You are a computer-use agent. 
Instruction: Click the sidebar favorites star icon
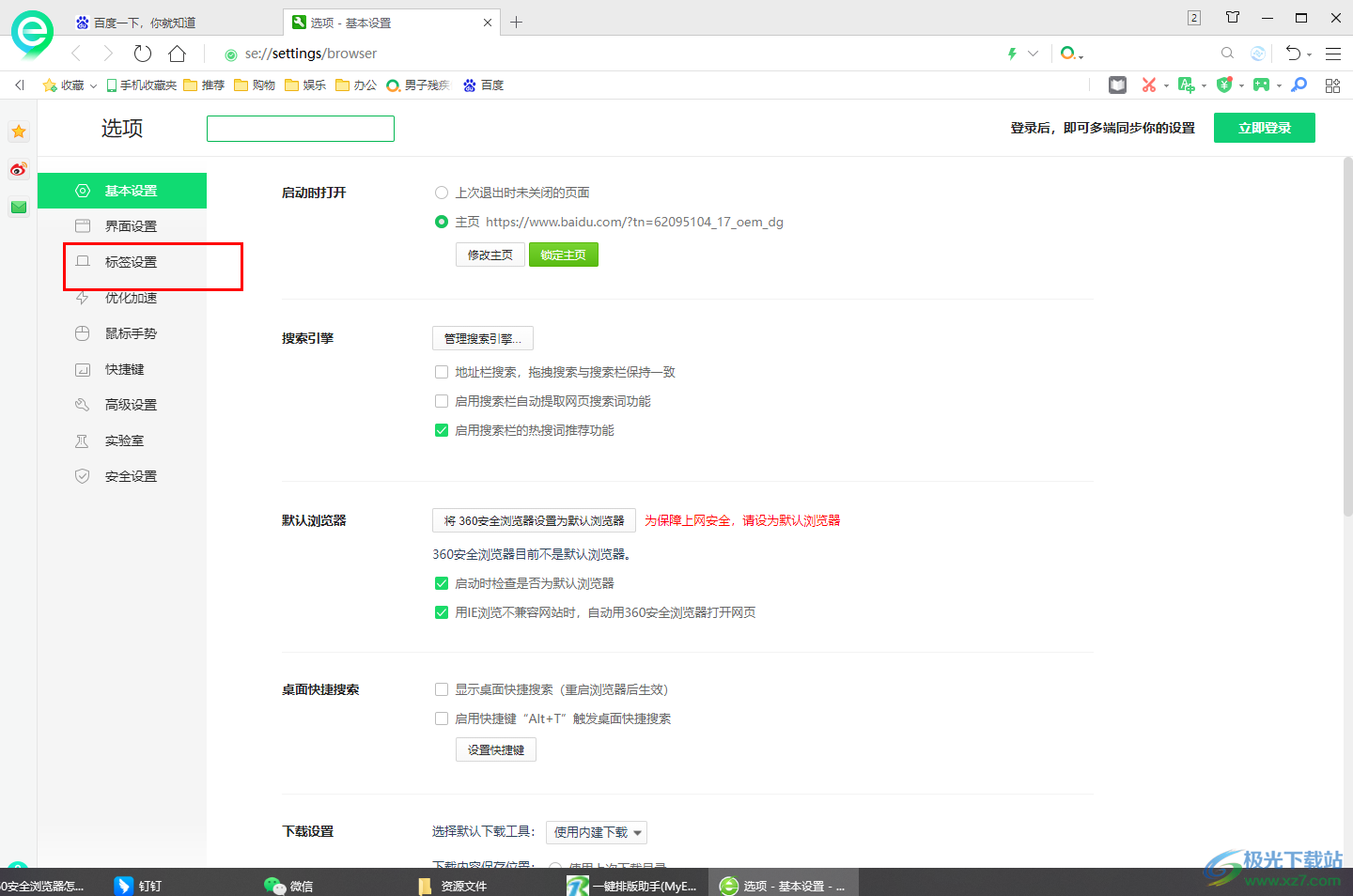coord(19,131)
